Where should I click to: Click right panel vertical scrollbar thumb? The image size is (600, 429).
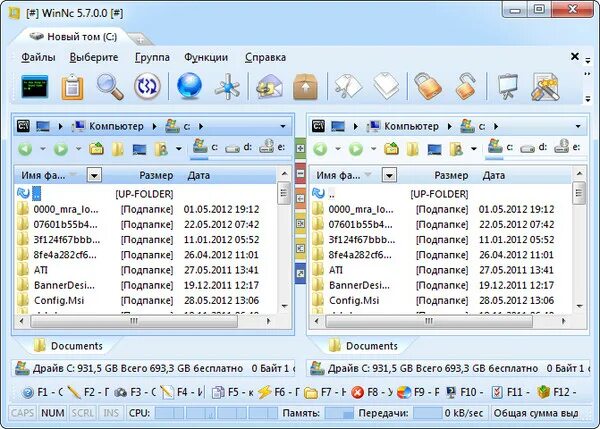click(579, 194)
